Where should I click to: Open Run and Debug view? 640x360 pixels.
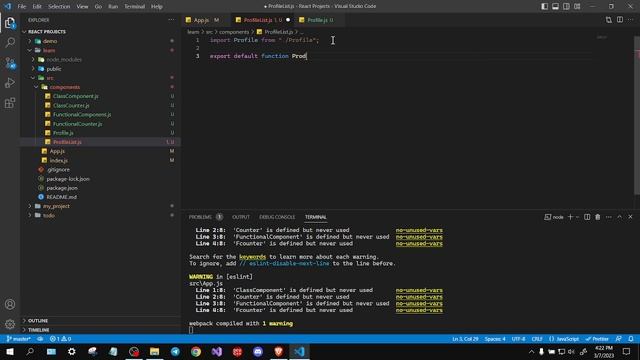(10, 83)
